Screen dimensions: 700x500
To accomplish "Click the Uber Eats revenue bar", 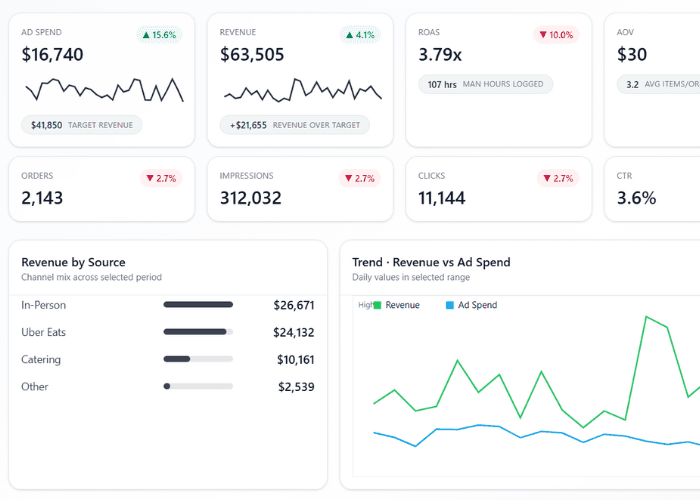I will pyautogui.click(x=198, y=332).
